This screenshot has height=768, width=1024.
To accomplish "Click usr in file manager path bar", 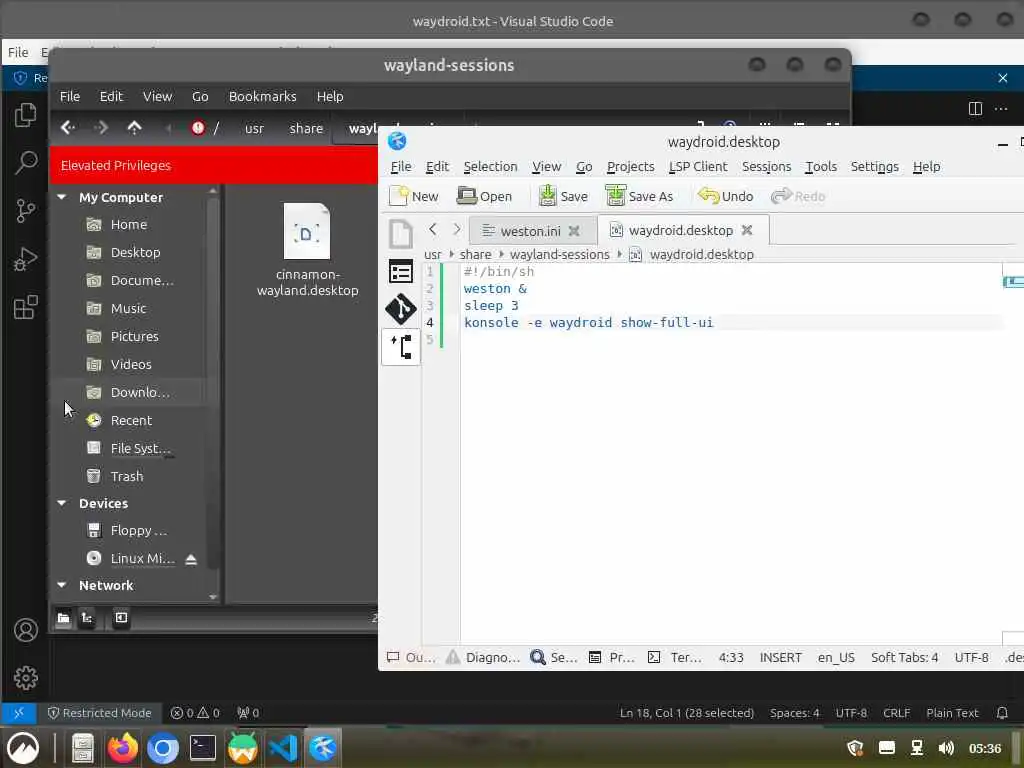I will [x=254, y=128].
